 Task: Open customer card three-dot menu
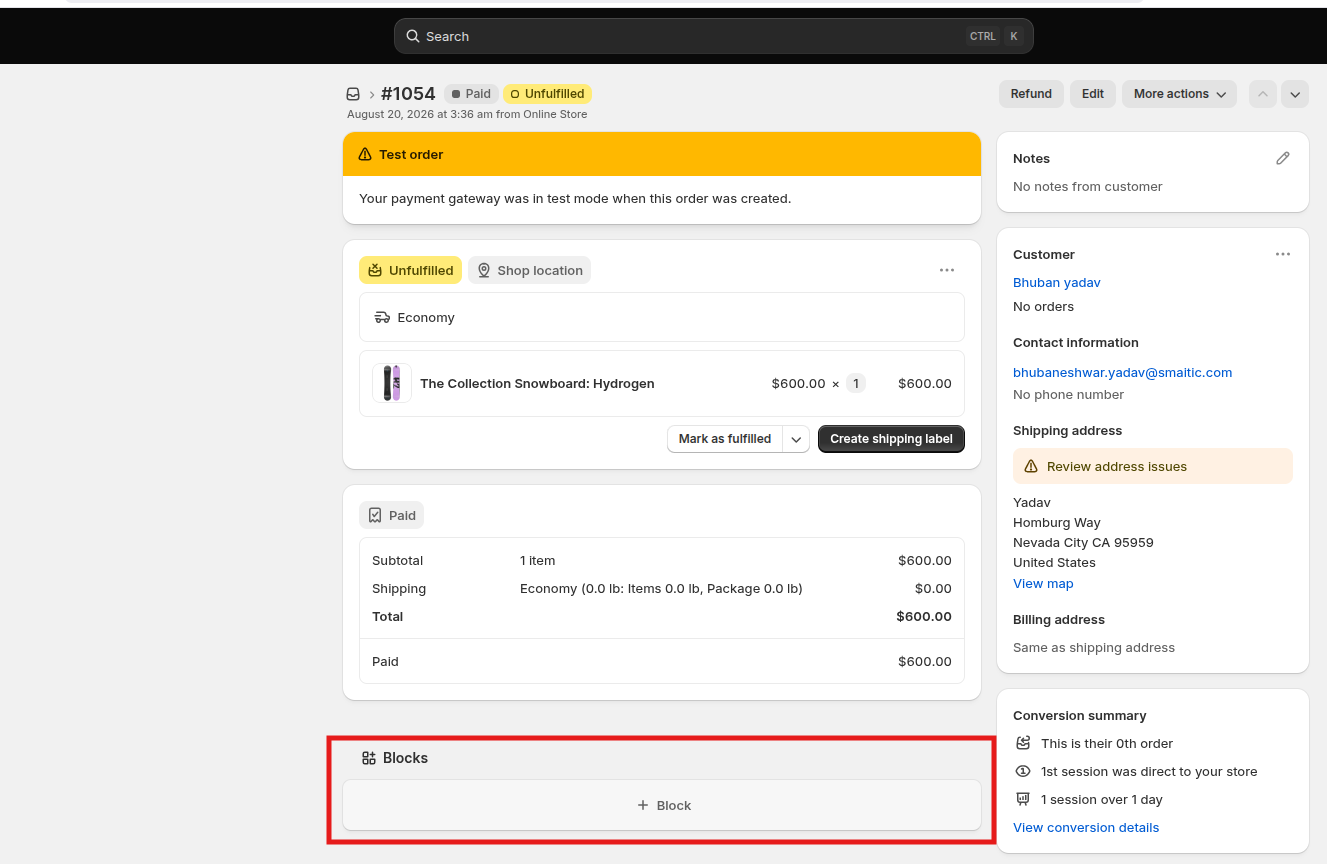[x=1283, y=254]
